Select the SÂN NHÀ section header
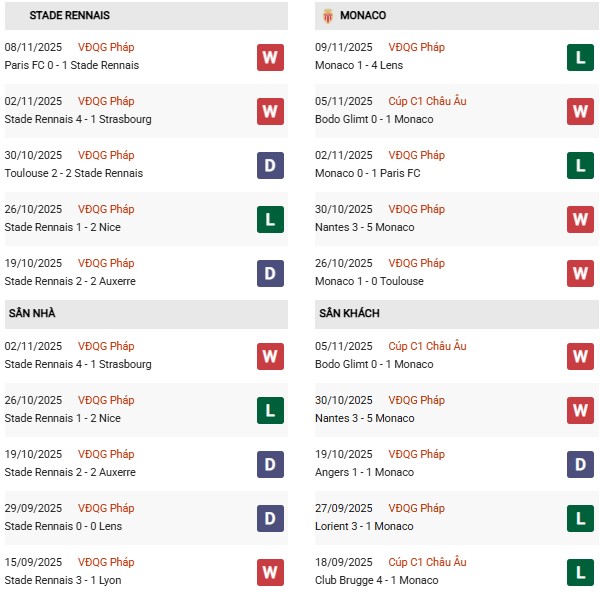The image size is (600, 594). (x=33, y=313)
